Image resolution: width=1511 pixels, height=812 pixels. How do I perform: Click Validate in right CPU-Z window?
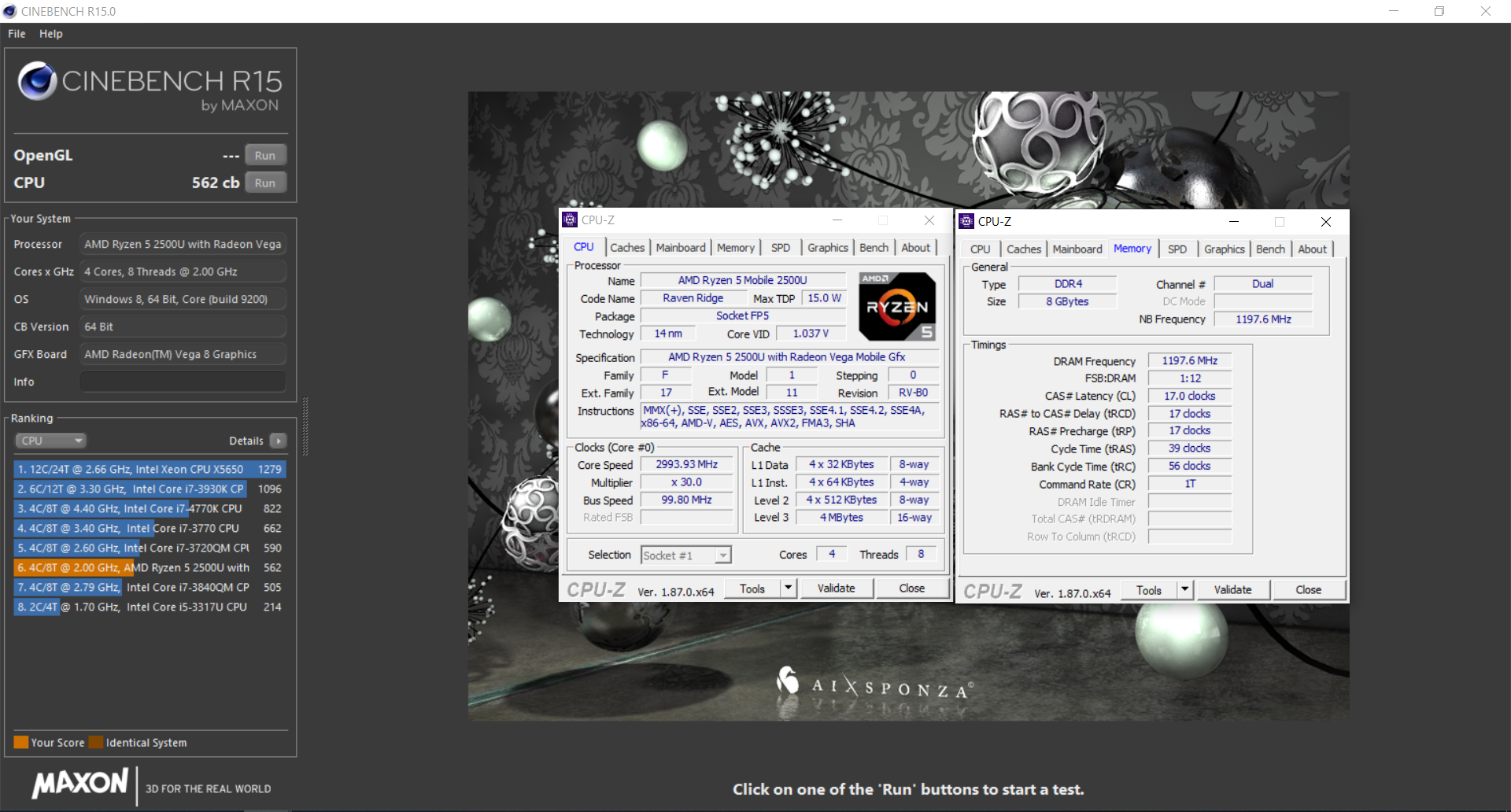(1232, 590)
